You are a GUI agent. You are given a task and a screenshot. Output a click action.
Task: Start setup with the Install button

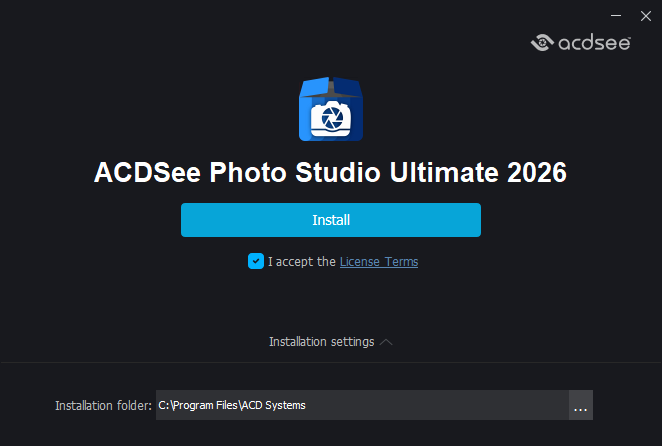(x=330, y=220)
